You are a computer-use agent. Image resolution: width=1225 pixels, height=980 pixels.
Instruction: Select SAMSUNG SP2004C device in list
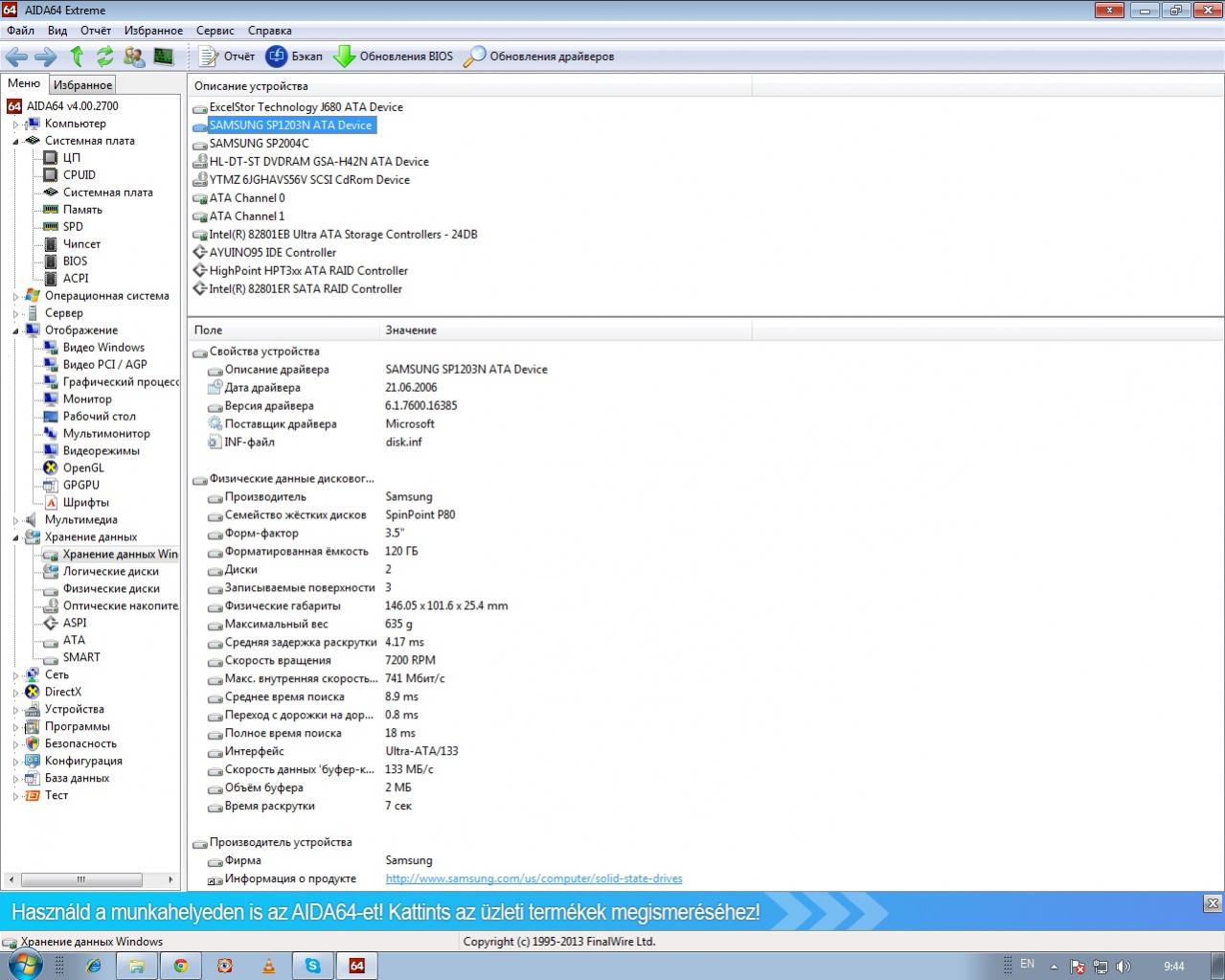[259, 144]
